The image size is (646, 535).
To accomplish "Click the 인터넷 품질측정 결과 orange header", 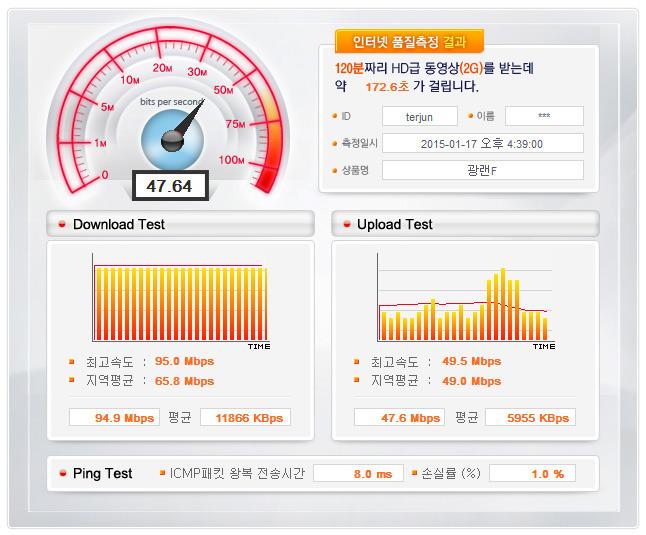I will pos(409,42).
